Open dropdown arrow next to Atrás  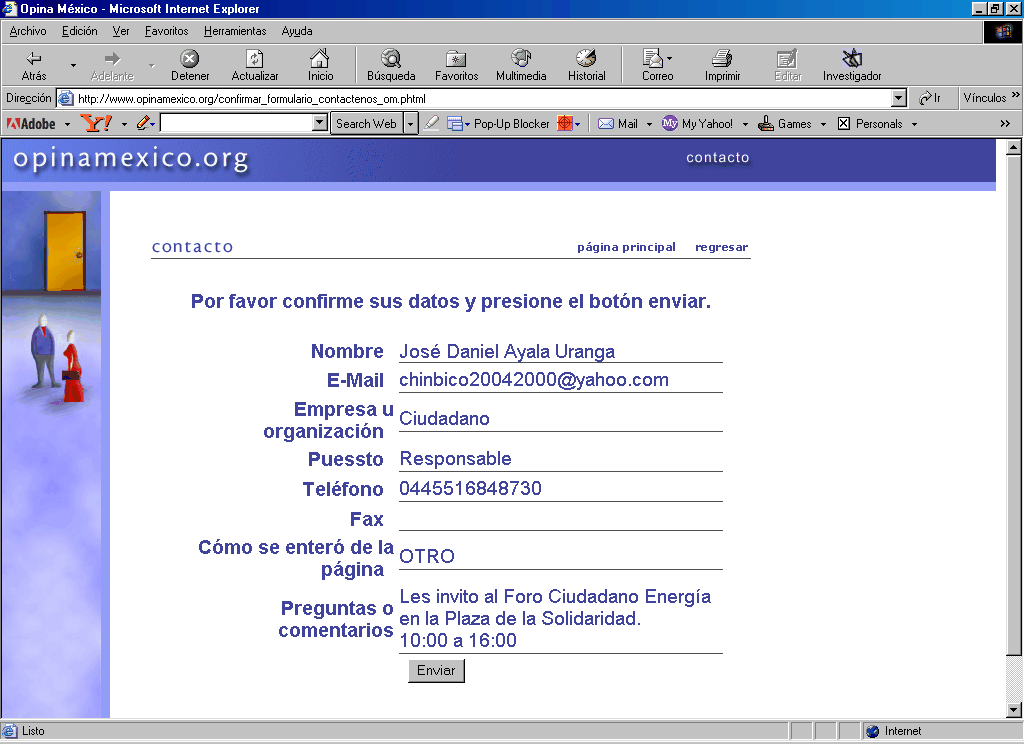73,65
